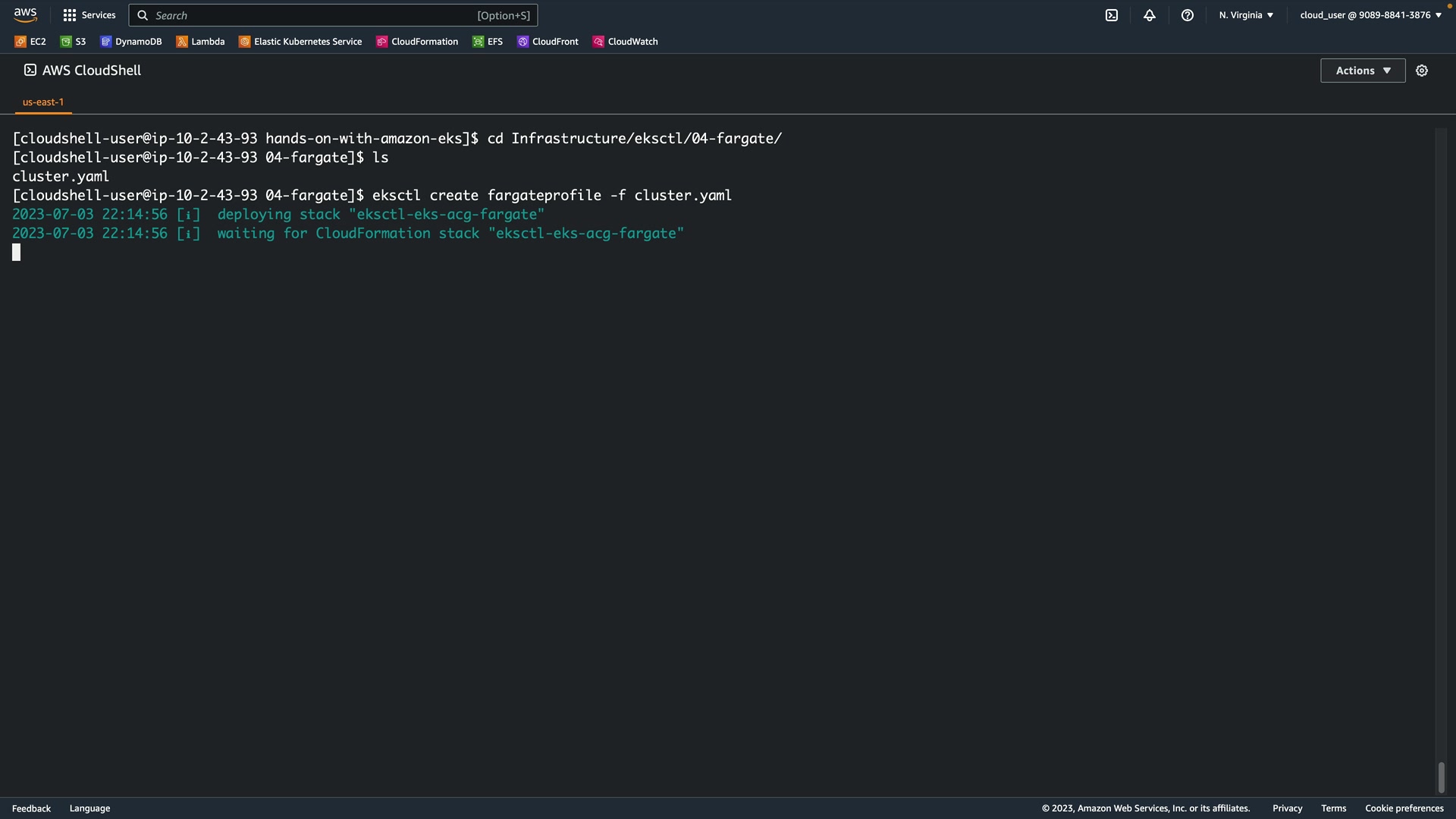
Task: Click the AWS logo home icon
Action: 25,15
